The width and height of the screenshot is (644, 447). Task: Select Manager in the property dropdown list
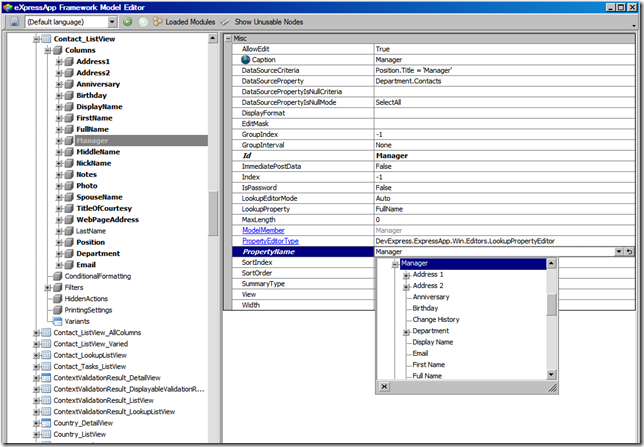[473, 263]
